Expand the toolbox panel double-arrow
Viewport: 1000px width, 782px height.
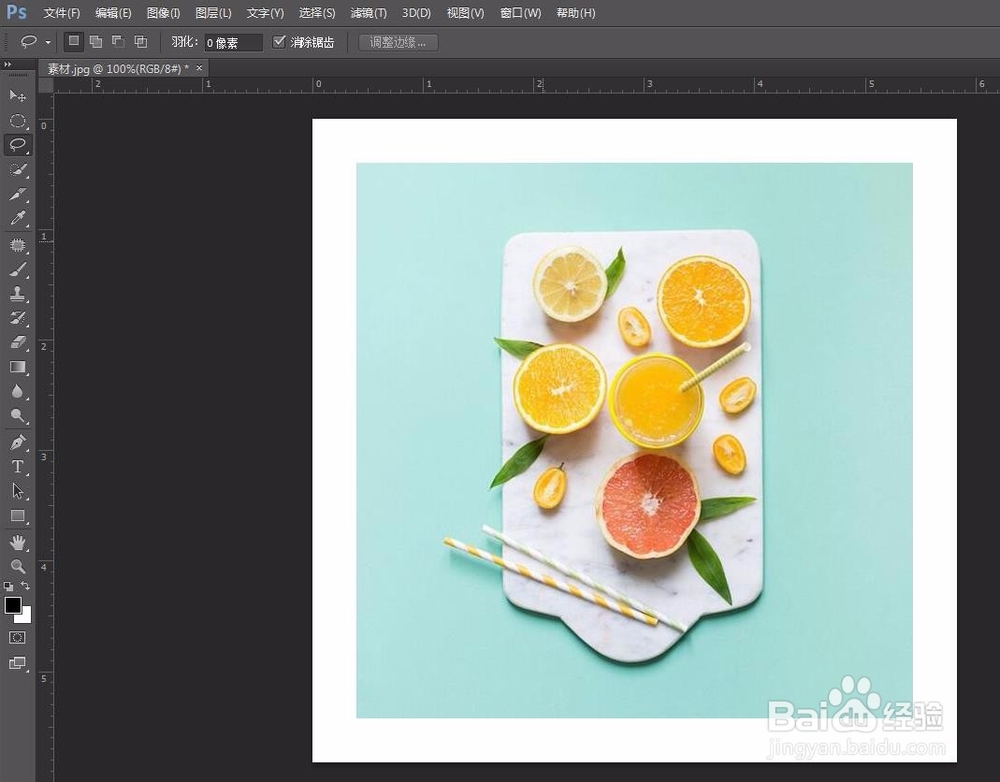click(x=8, y=64)
